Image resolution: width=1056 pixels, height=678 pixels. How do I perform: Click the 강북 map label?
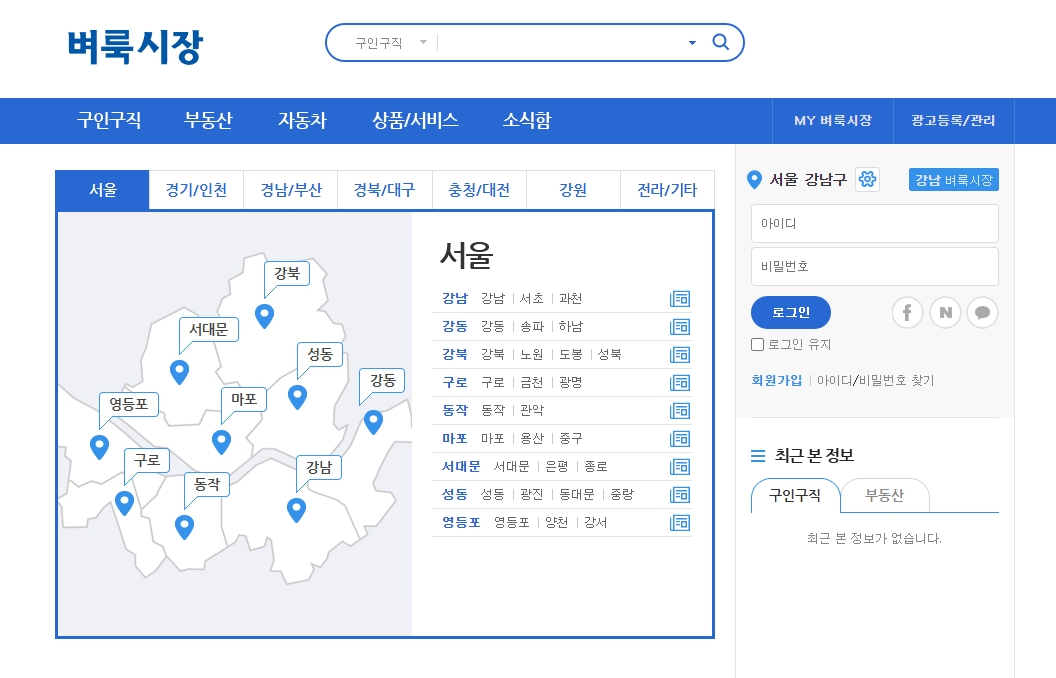coord(287,273)
